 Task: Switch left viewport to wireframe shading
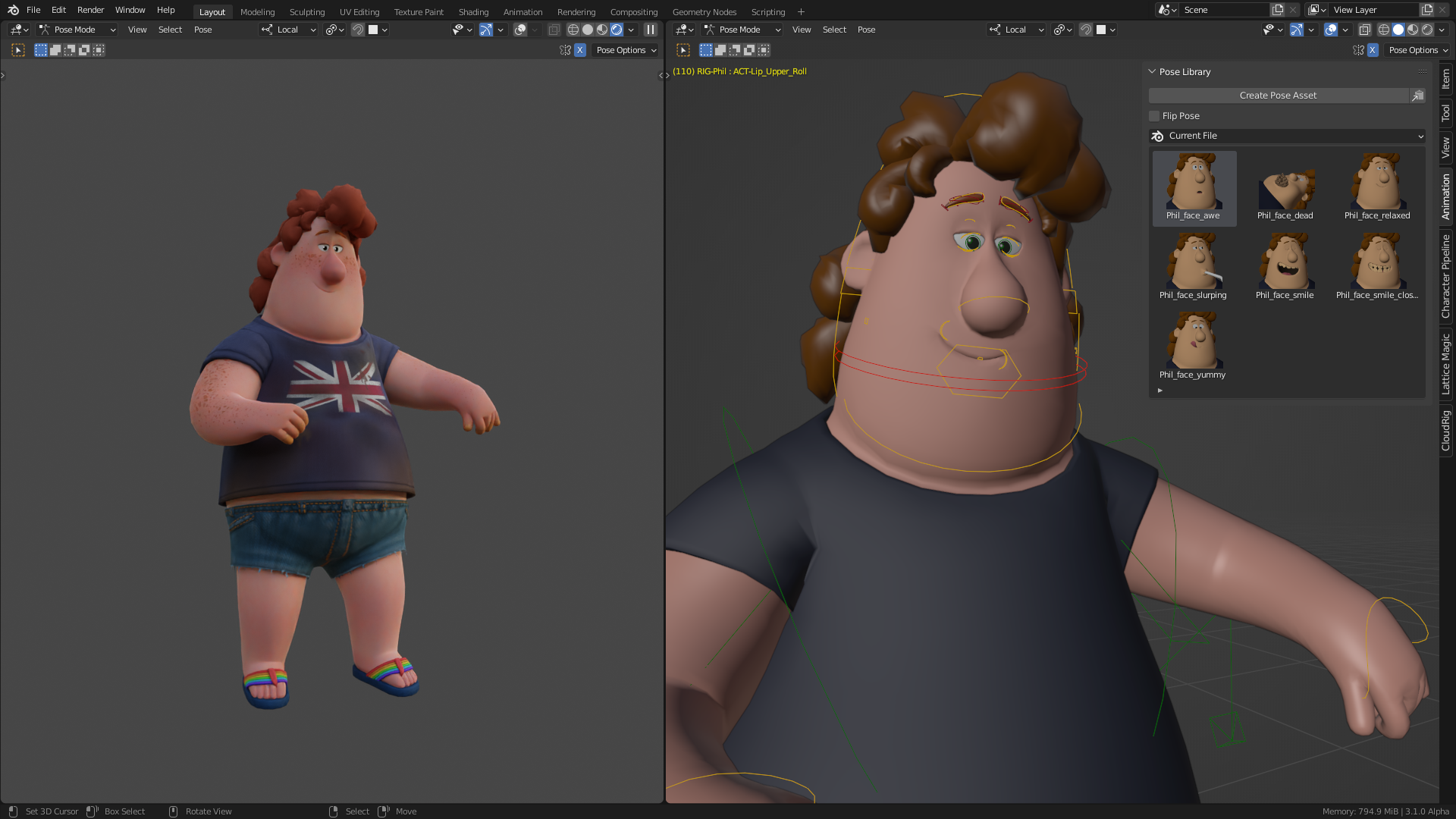(573, 30)
